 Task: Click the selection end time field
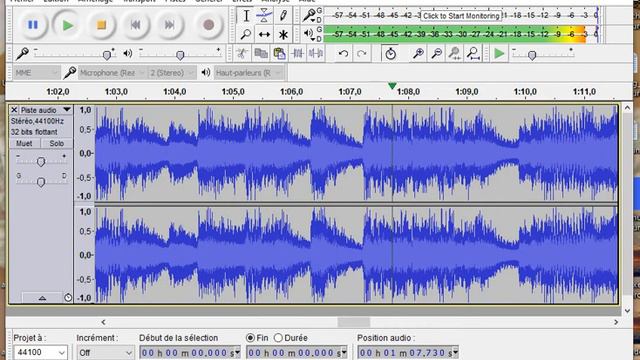tap(297, 353)
